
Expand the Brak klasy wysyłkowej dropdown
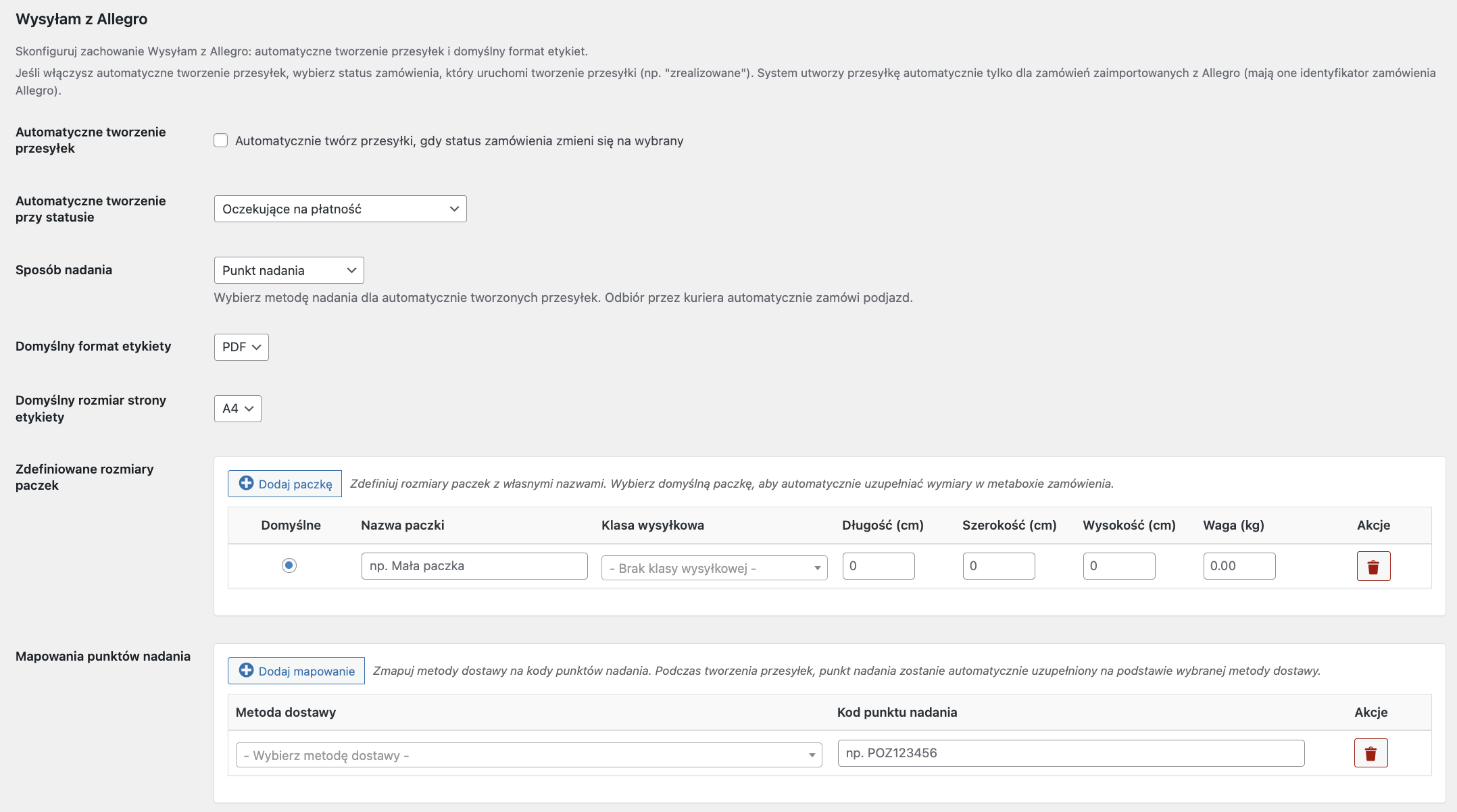click(714, 568)
